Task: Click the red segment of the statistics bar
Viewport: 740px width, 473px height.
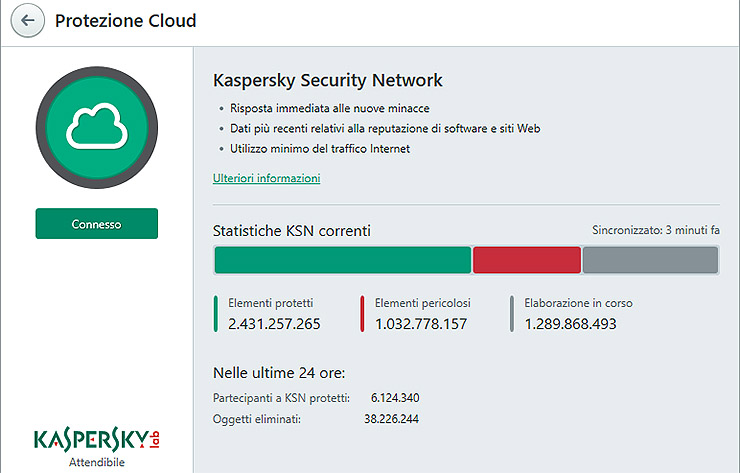Action: [526, 260]
